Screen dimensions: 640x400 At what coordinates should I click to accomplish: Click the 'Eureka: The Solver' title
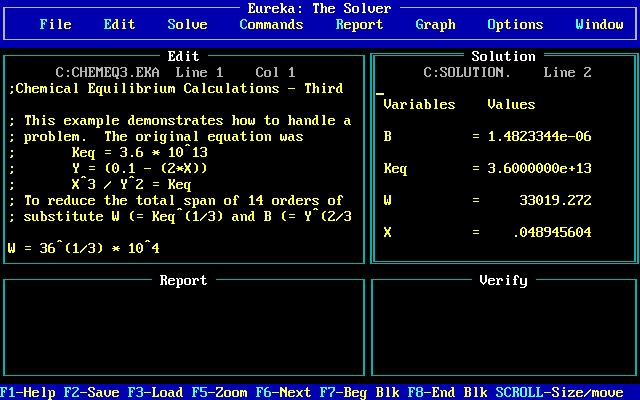[320, 8]
